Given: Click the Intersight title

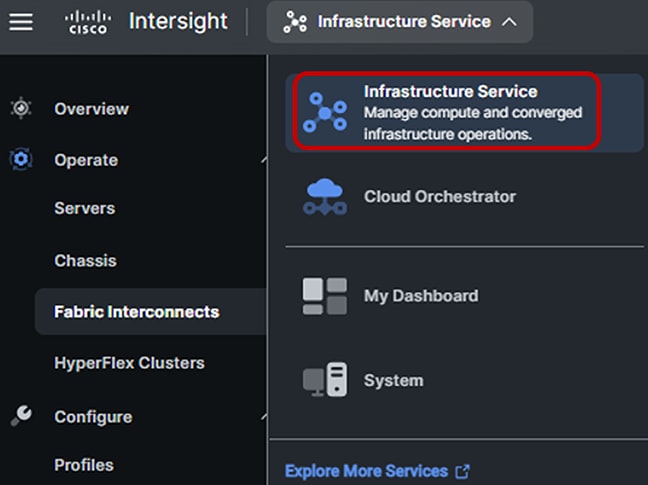Looking at the screenshot, I should click(x=178, y=21).
